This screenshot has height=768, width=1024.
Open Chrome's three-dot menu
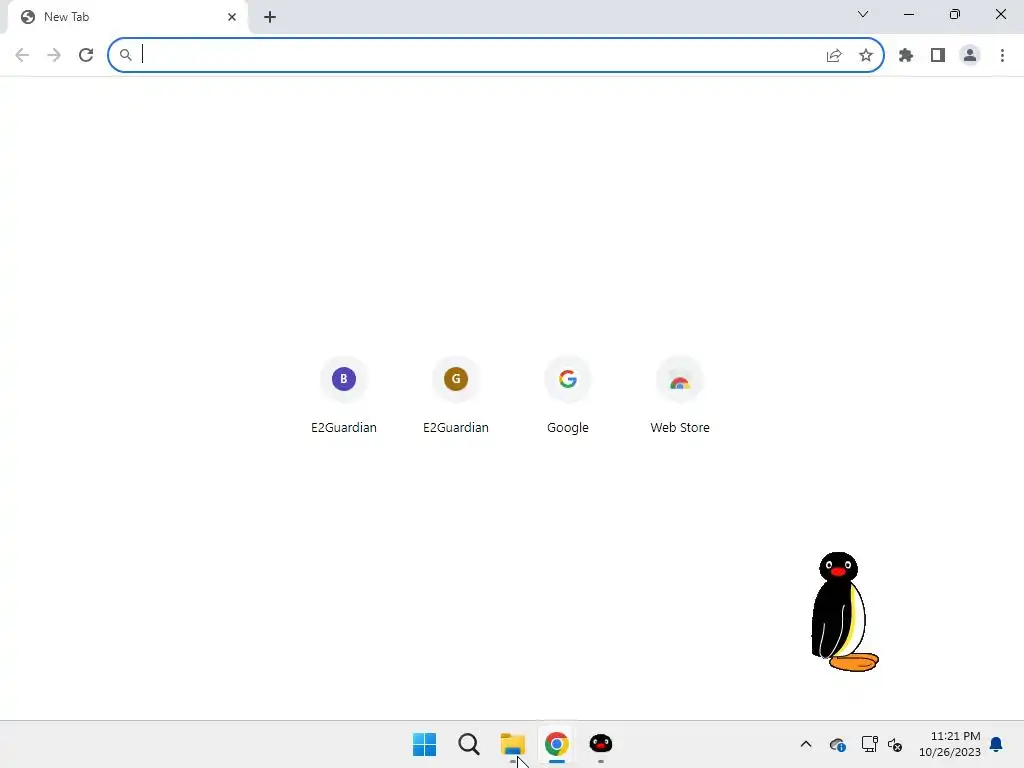pyautogui.click(x=1002, y=56)
